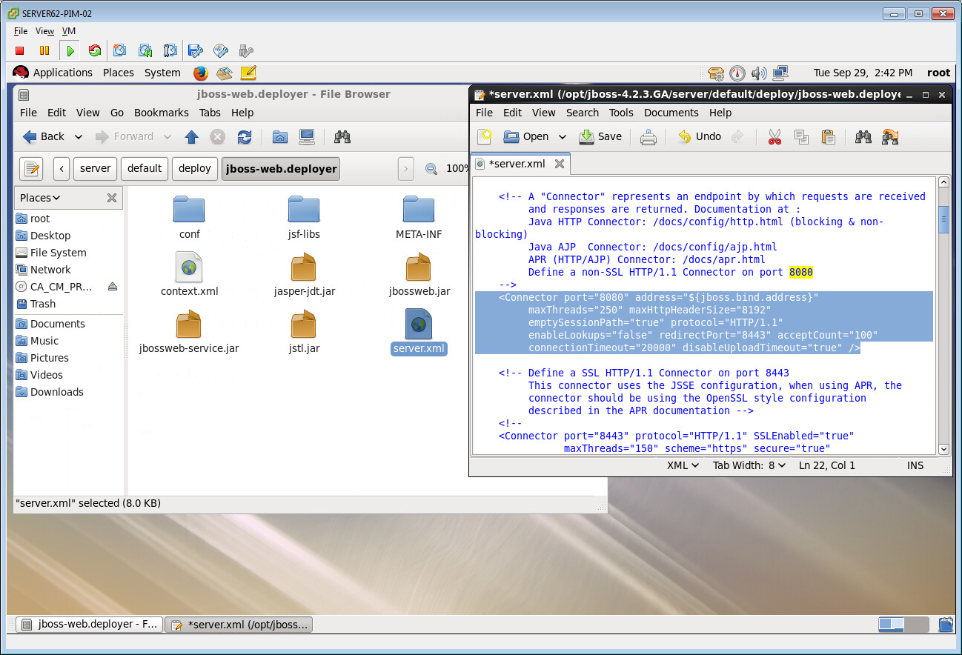Click the volume speaker icon in panel
The width and height of the screenshot is (962, 655).
(758, 74)
